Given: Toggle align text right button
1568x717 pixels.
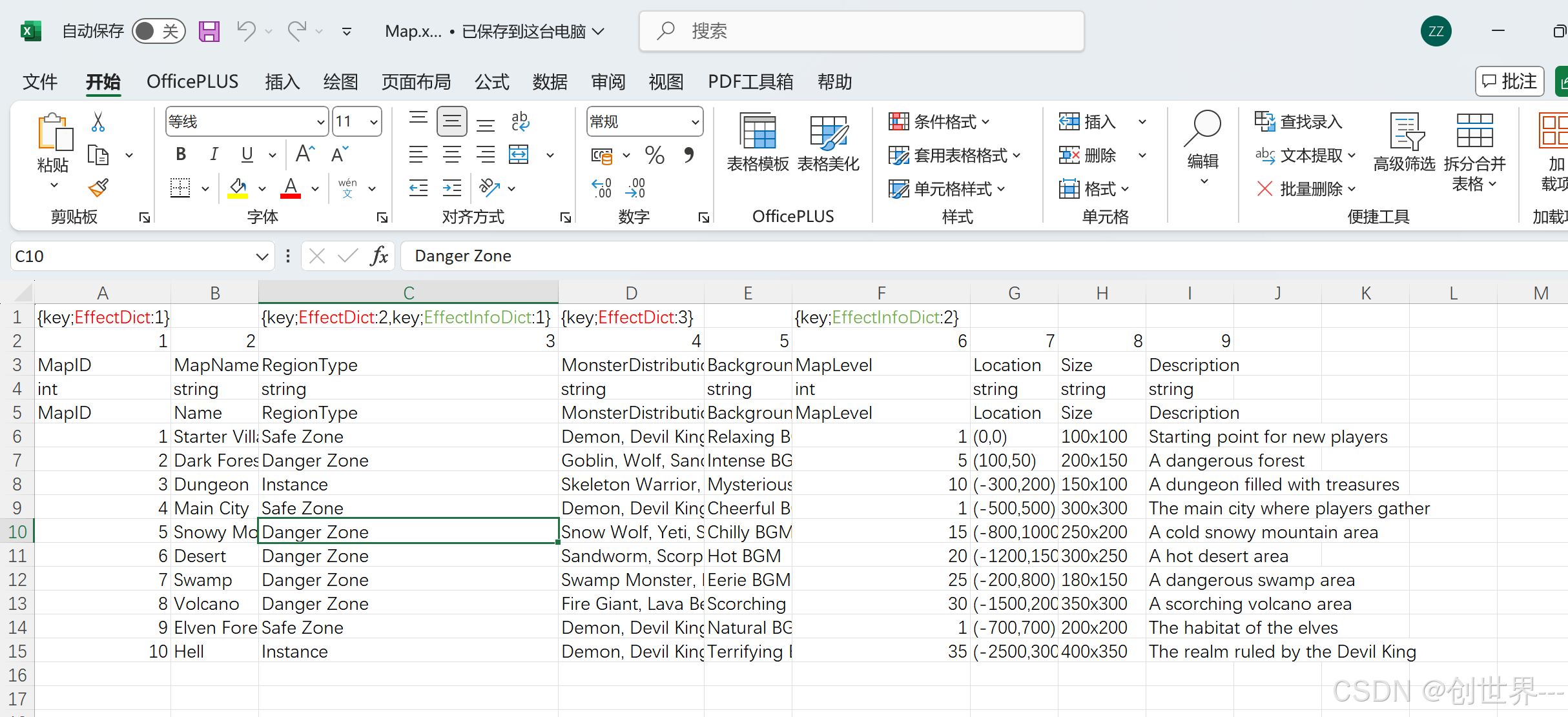Looking at the screenshot, I should pyautogui.click(x=486, y=155).
